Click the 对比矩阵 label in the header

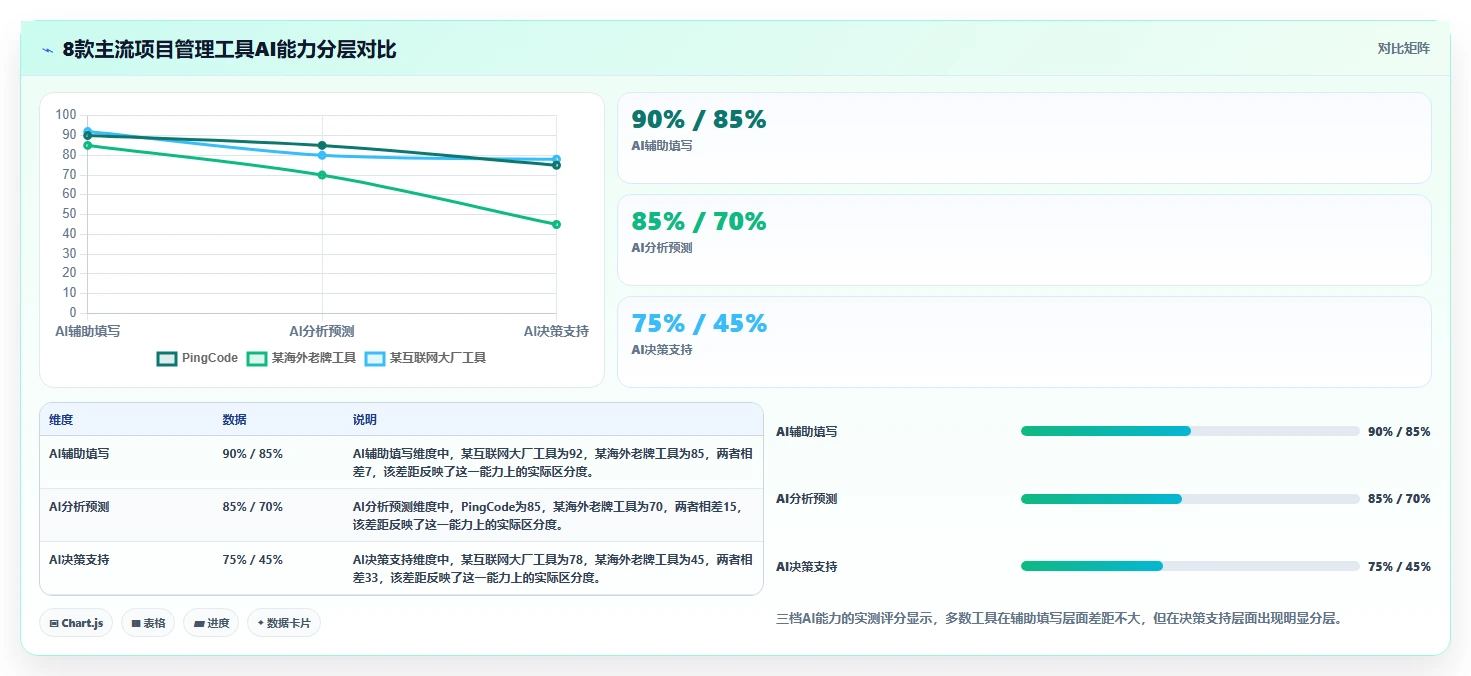(1404, 48)
